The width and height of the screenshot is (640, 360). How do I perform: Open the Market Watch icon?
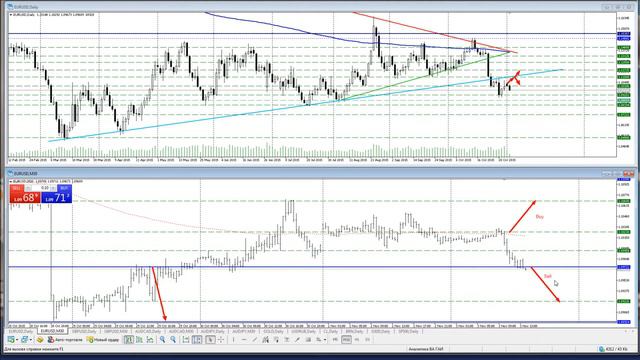40,340
